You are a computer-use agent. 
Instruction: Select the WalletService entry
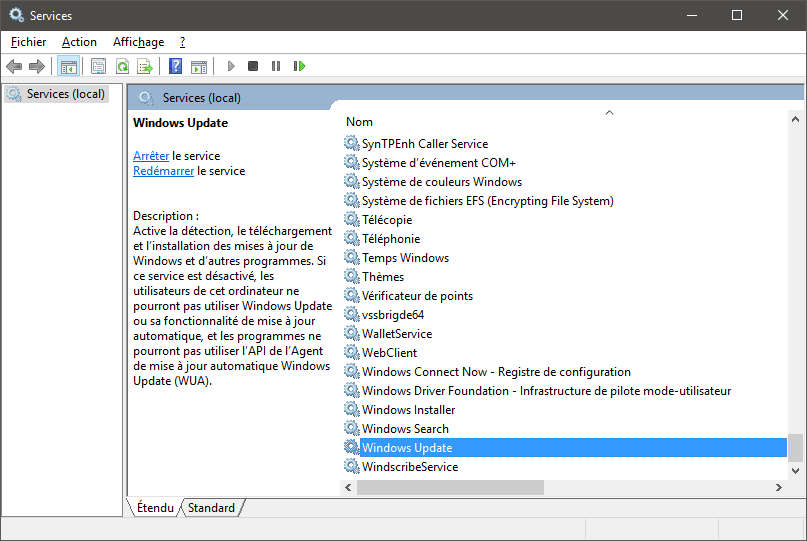click(397, 334)
